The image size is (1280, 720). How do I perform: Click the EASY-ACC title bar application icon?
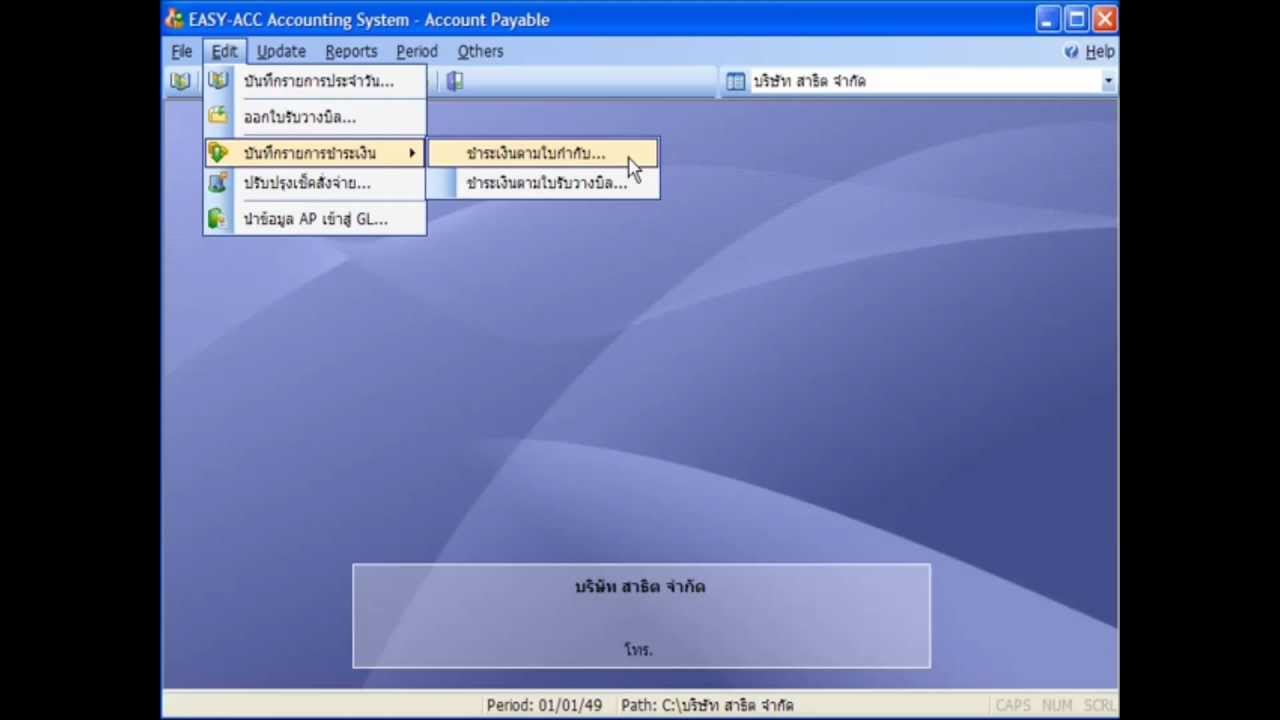[175, 19]
